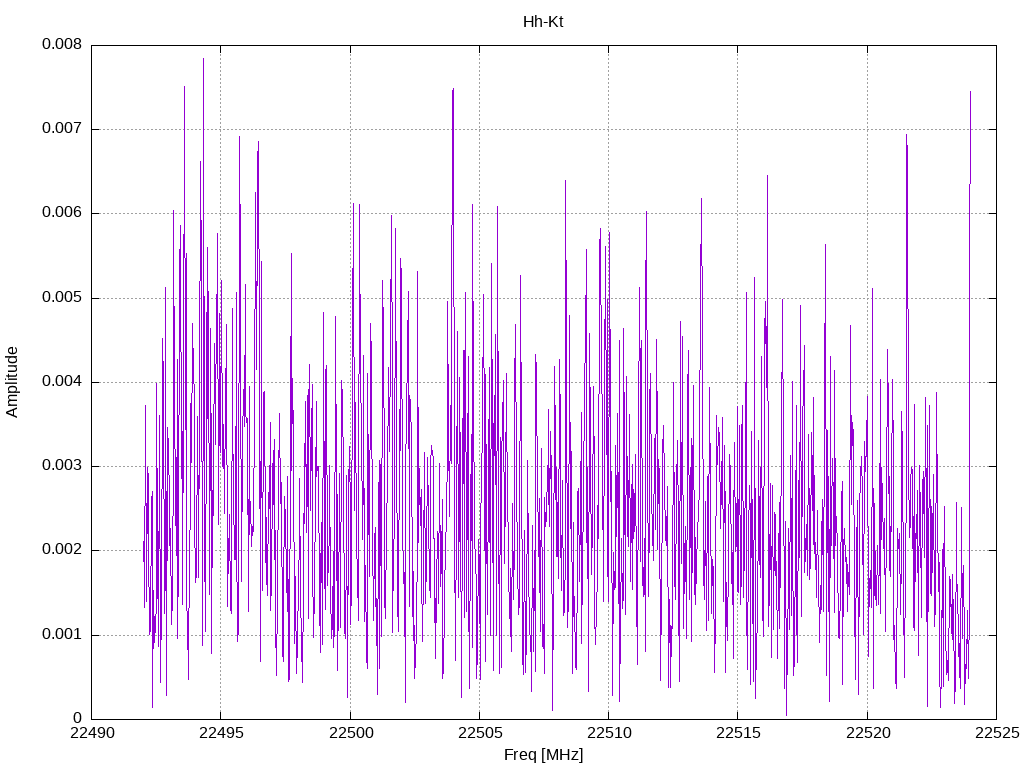Click the "Freq [MHz]" x-axis label

click(543, 754)
